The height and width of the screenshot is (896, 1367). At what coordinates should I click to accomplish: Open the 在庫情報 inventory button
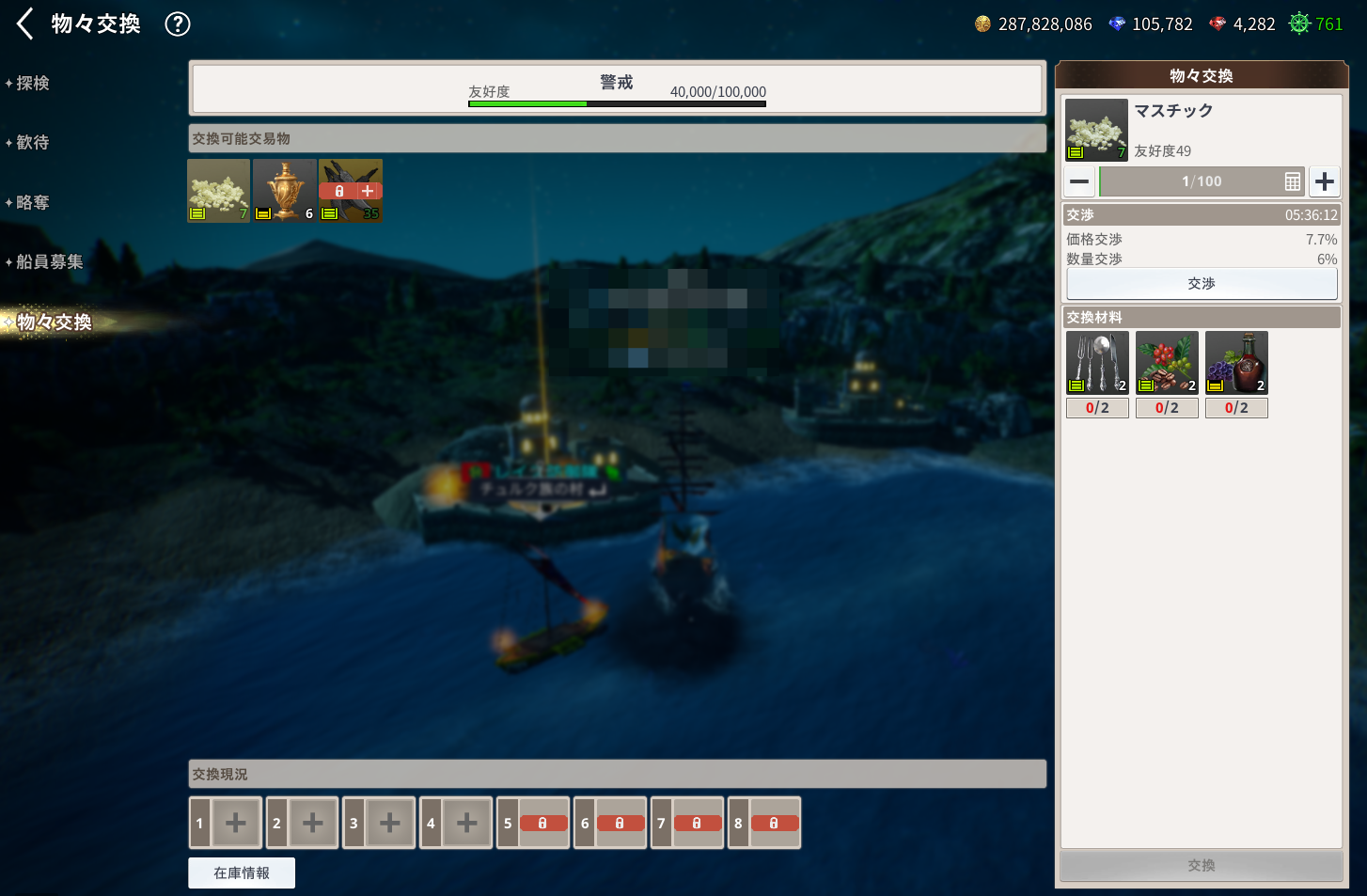(x=242, y=873)
